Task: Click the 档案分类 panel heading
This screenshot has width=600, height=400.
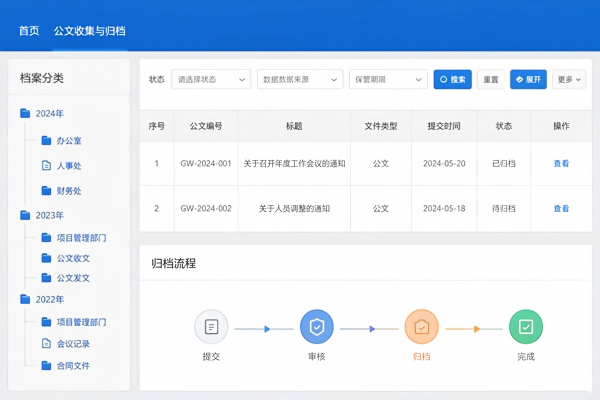Action: coord(42,78)
